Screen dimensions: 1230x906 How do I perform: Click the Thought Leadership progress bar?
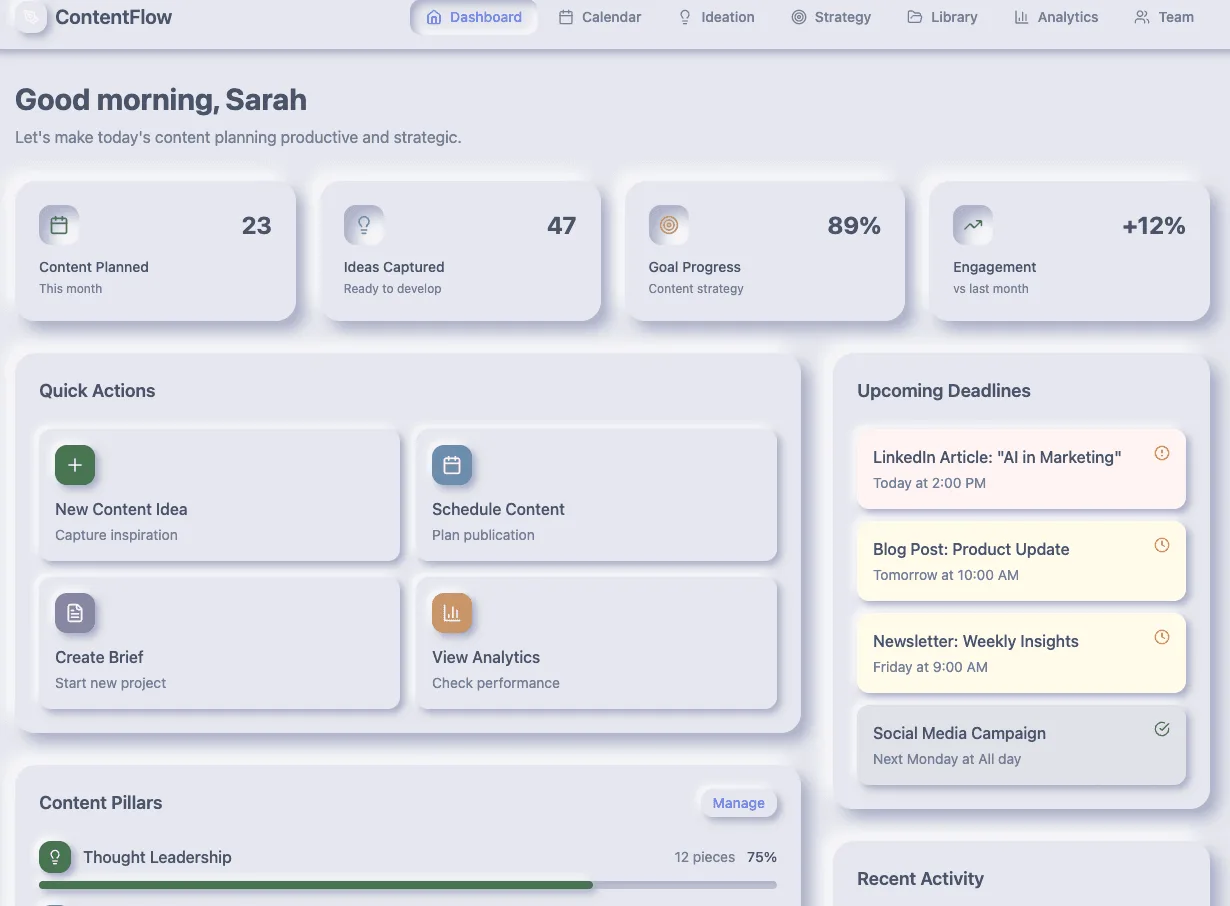[x=408, y=885]
